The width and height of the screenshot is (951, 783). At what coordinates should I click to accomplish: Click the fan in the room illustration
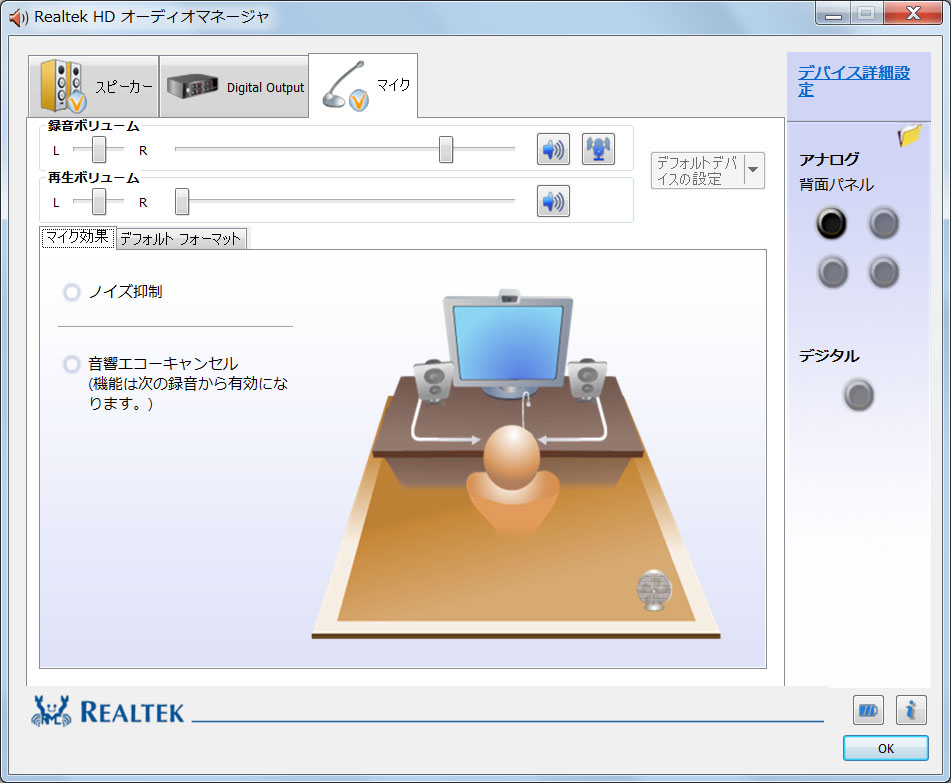(x=654, y=590)
